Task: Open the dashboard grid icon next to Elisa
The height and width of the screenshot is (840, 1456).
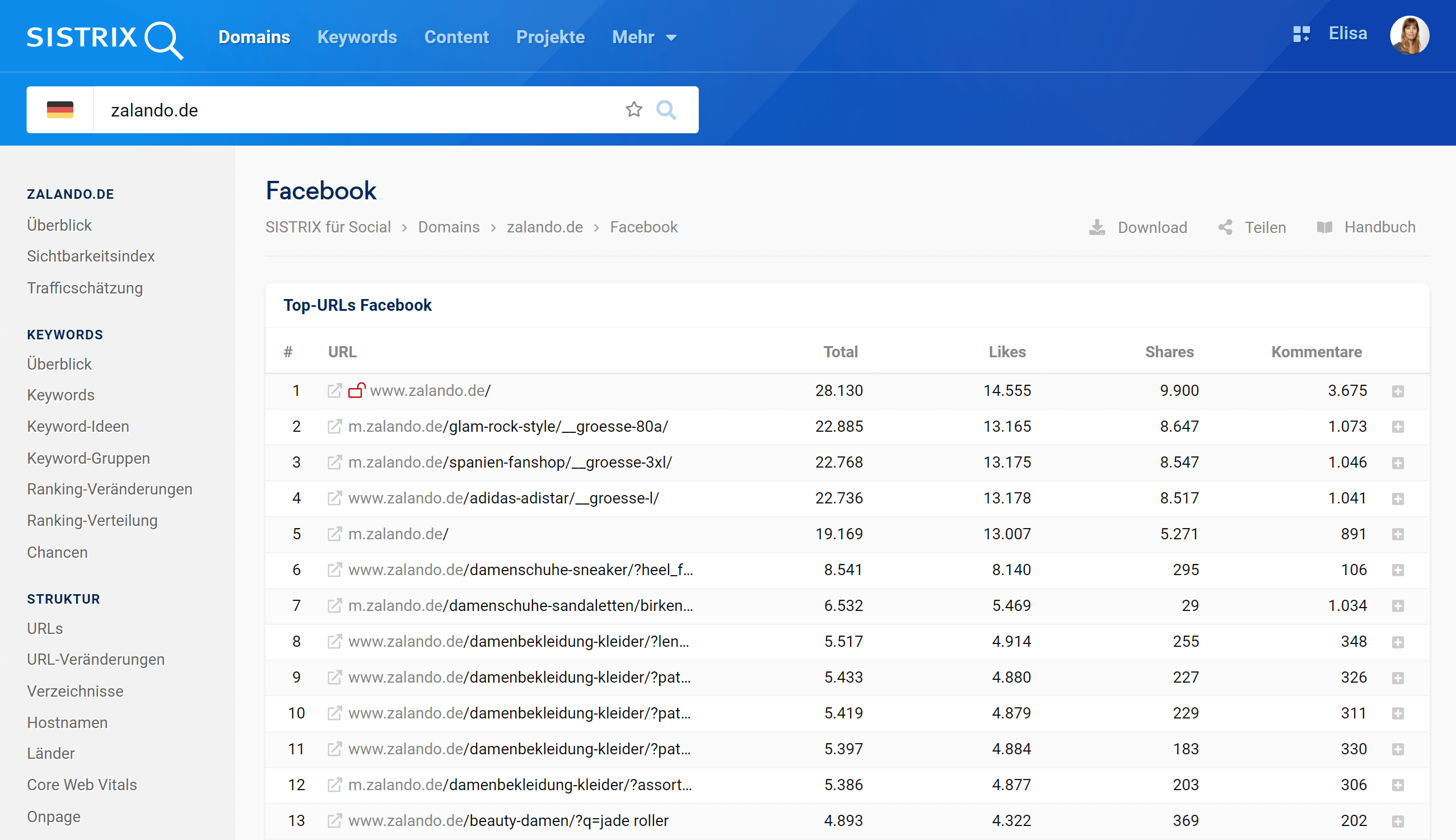Action: click(1301, 34)
